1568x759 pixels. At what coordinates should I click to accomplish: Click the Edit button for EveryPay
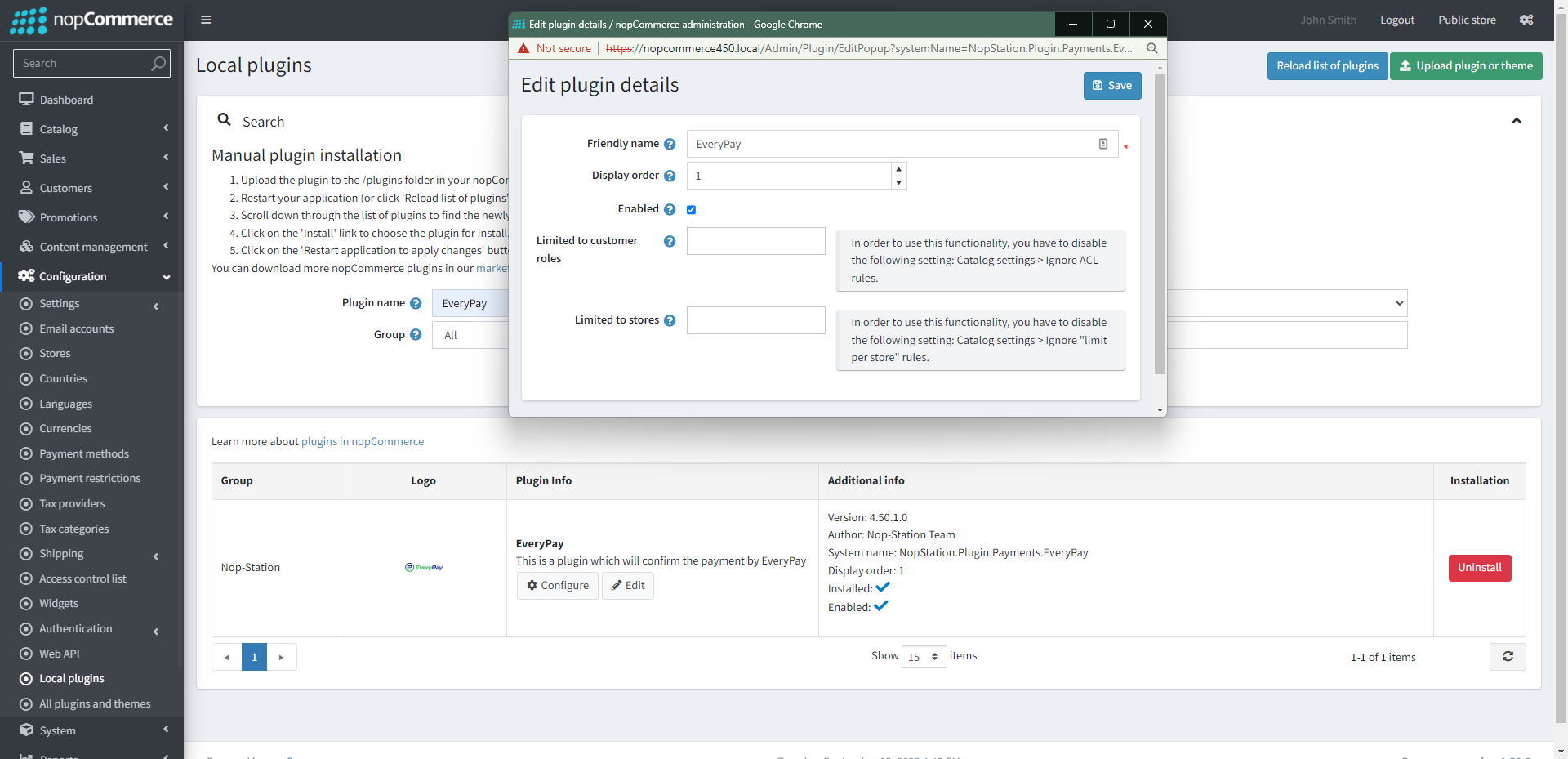pyautogui.click(x=628, y=586)
